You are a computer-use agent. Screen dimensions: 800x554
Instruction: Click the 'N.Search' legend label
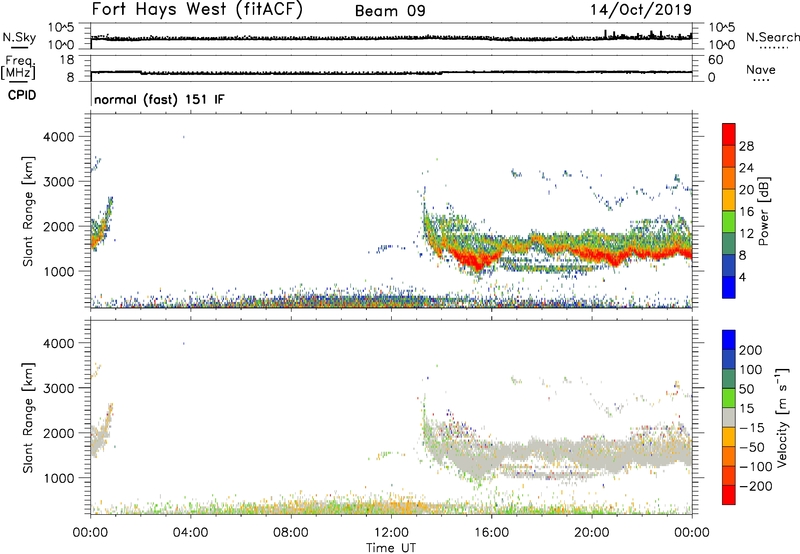772,37
